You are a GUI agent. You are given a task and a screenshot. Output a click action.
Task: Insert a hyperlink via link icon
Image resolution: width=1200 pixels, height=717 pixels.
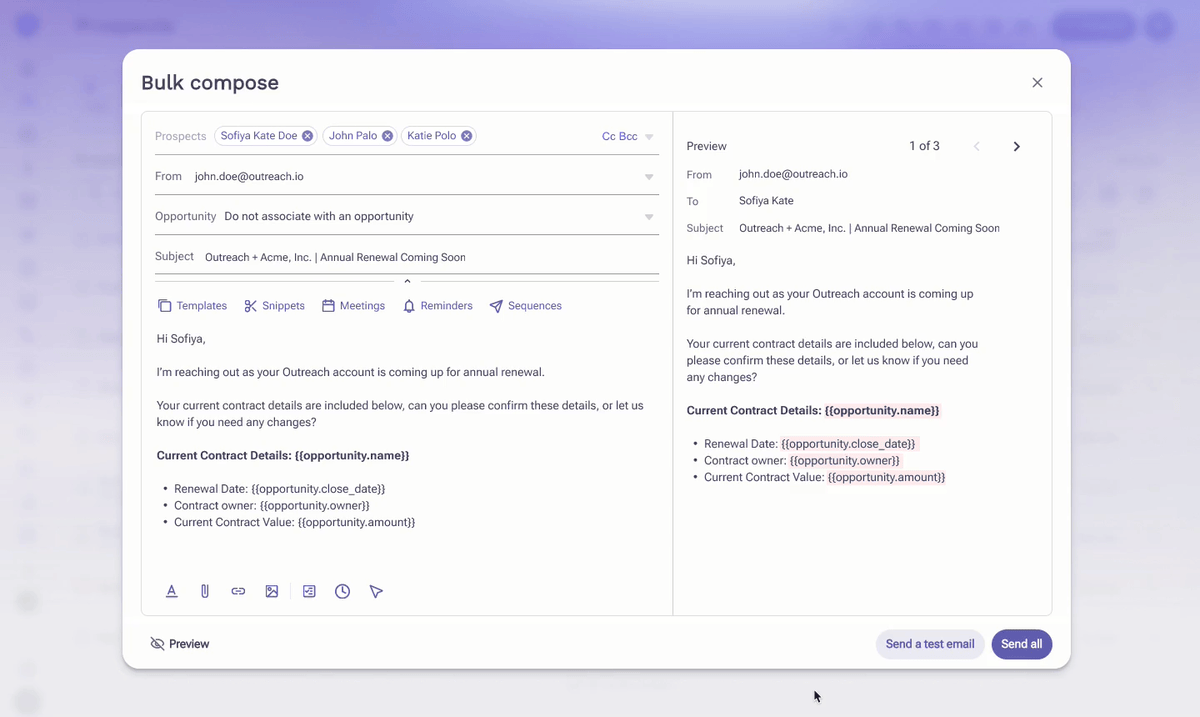[238, 591]
